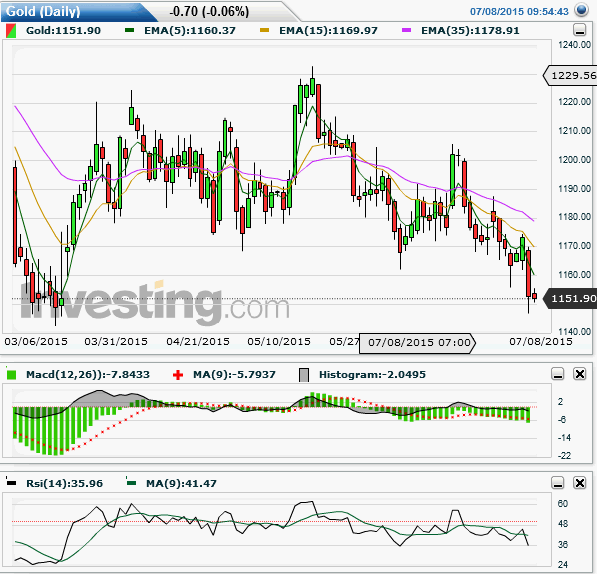Viewport: 597px width, 574px height.
Task: Toggle the EMA(35) magenta legend marker
Action: pyautogui.click(x=406, y=30)
